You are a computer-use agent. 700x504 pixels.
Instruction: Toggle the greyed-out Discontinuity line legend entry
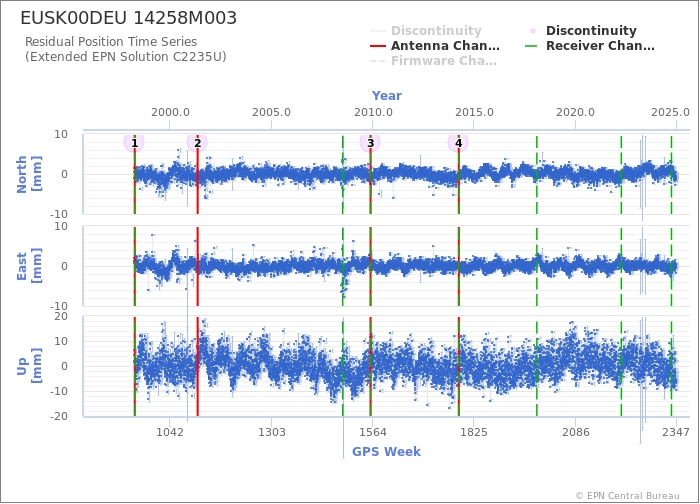click(x=426, y=31)
